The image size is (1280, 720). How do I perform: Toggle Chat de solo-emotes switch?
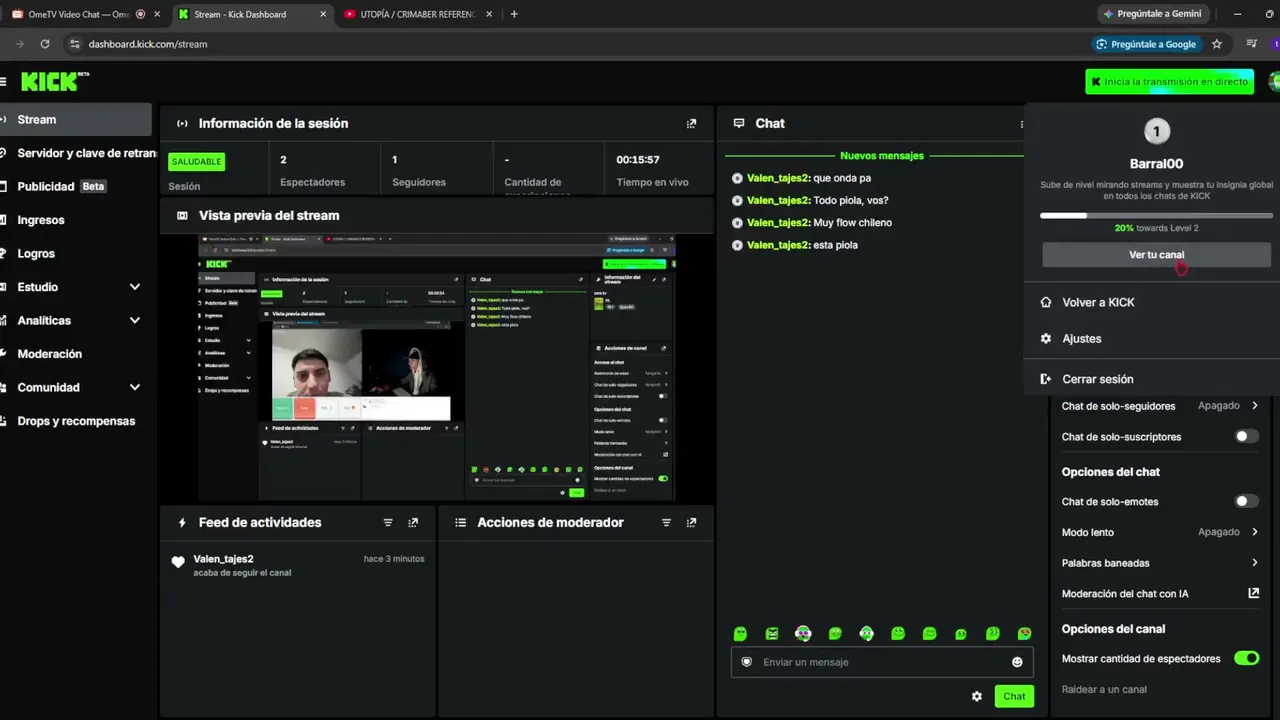1246,501
